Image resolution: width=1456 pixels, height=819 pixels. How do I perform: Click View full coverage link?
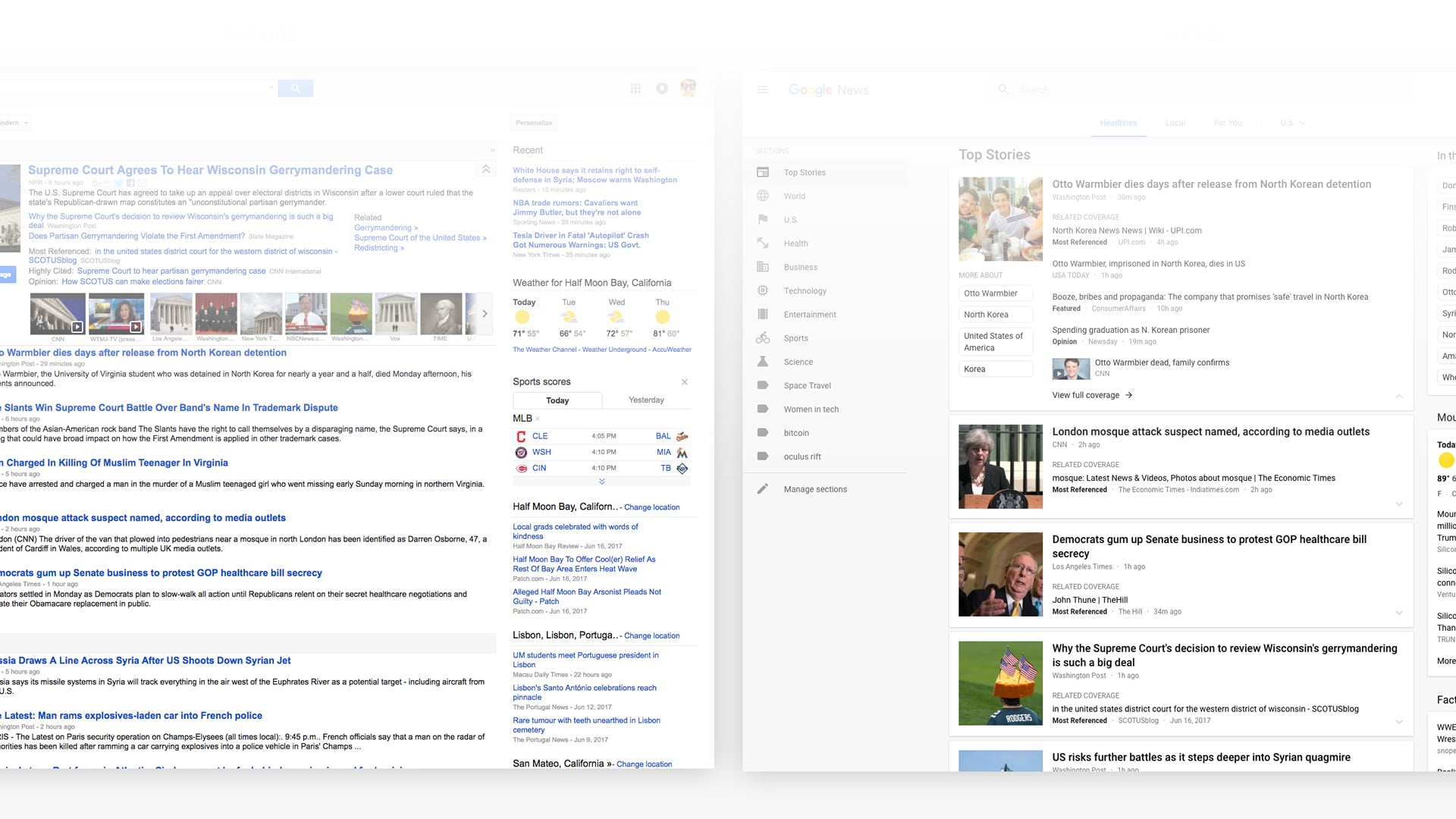(x=1092, y=395)
